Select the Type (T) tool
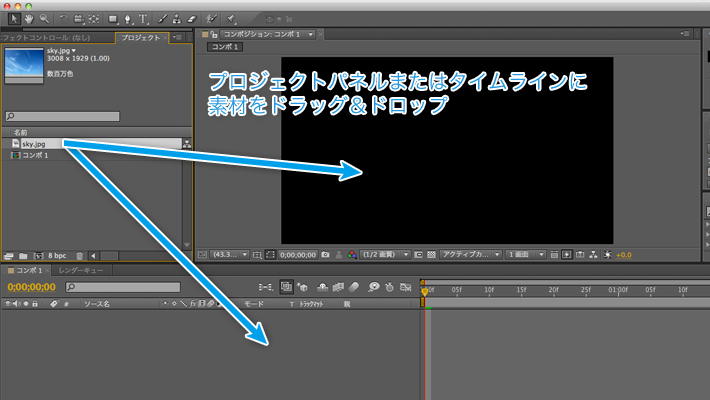 click(144, 18)
